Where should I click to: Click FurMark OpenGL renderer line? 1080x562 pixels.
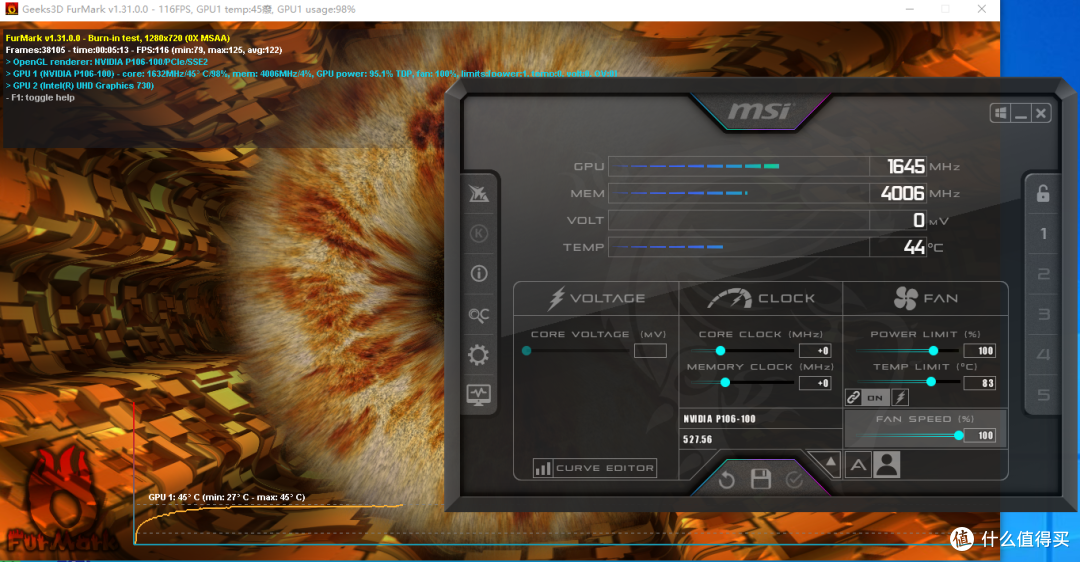pyautogui.click(x=107, y=62)
